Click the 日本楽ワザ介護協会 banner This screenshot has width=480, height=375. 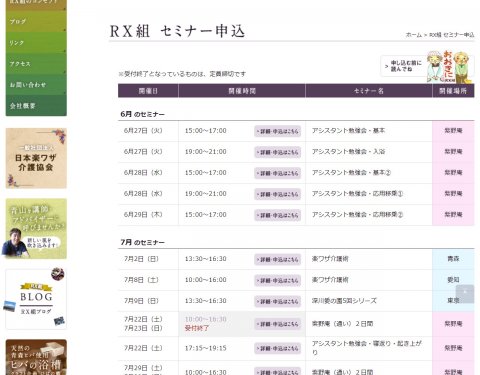click(x=36, y=158)
